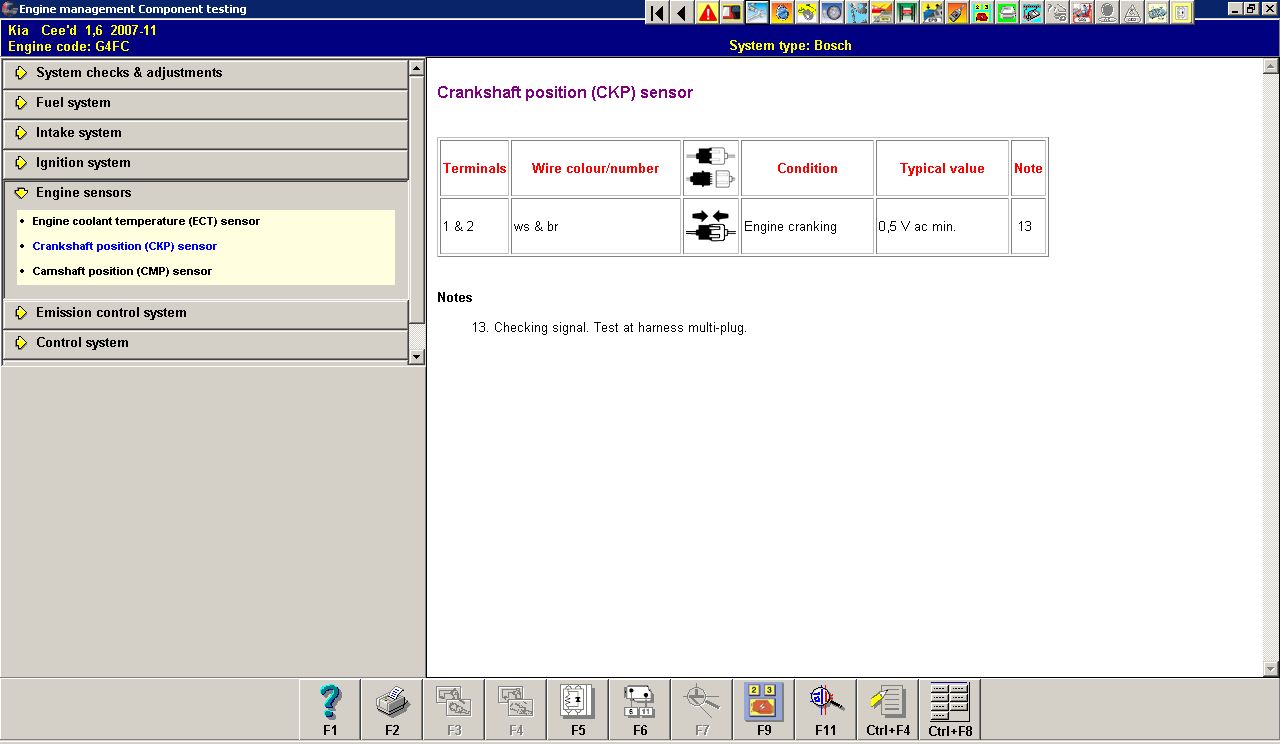Select Engine coolant temperature (ECT) sensor

point(146,221)
